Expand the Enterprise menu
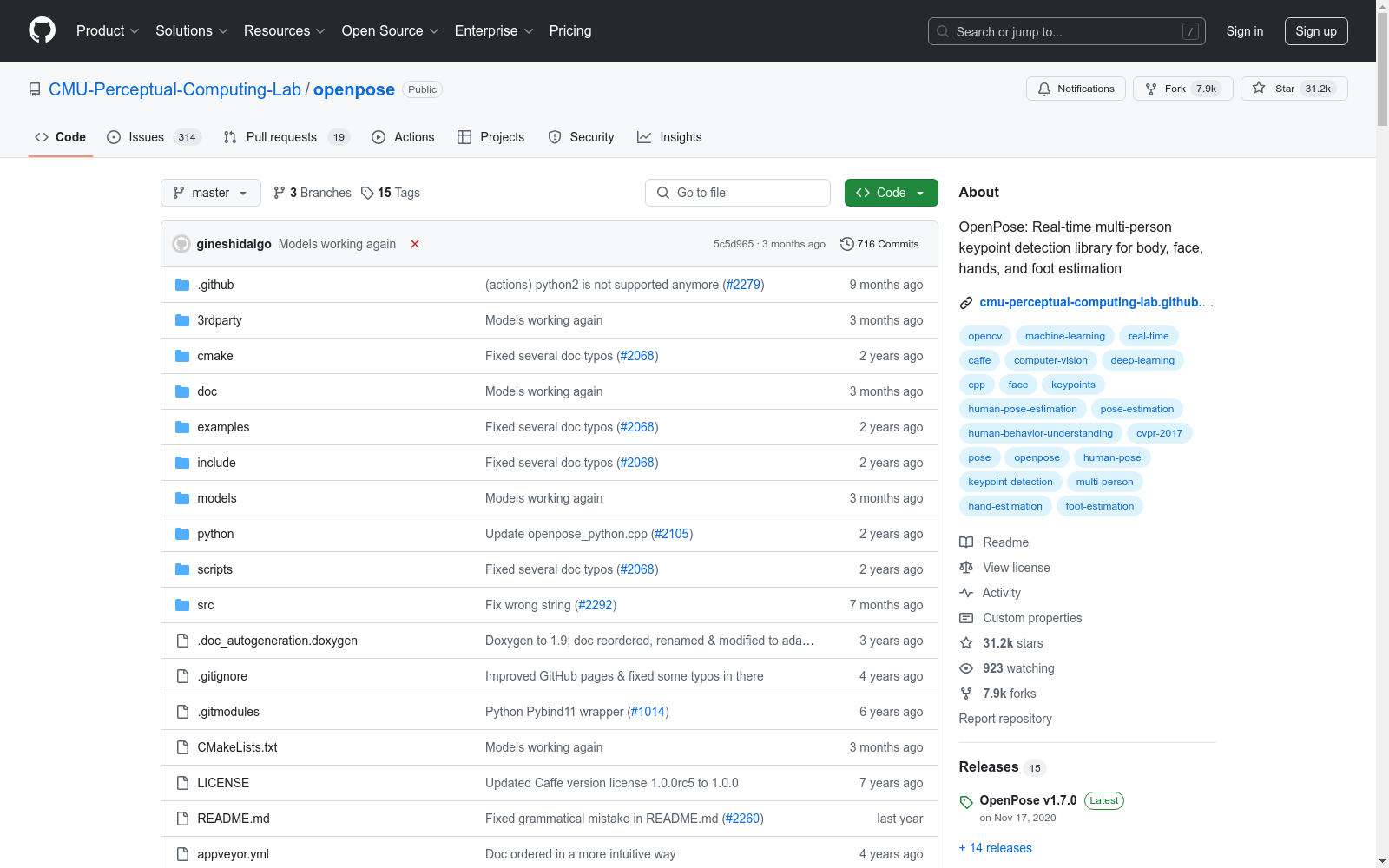This screenshot has height=868, width=1389. pos(494,30)
